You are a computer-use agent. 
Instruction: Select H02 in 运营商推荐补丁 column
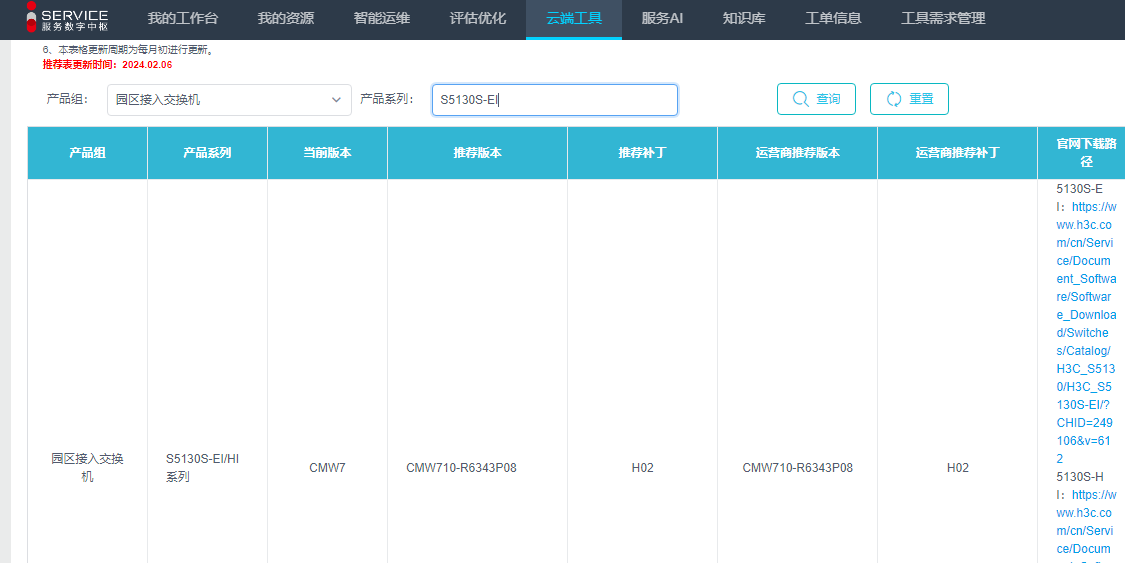(x=957, y=468)
